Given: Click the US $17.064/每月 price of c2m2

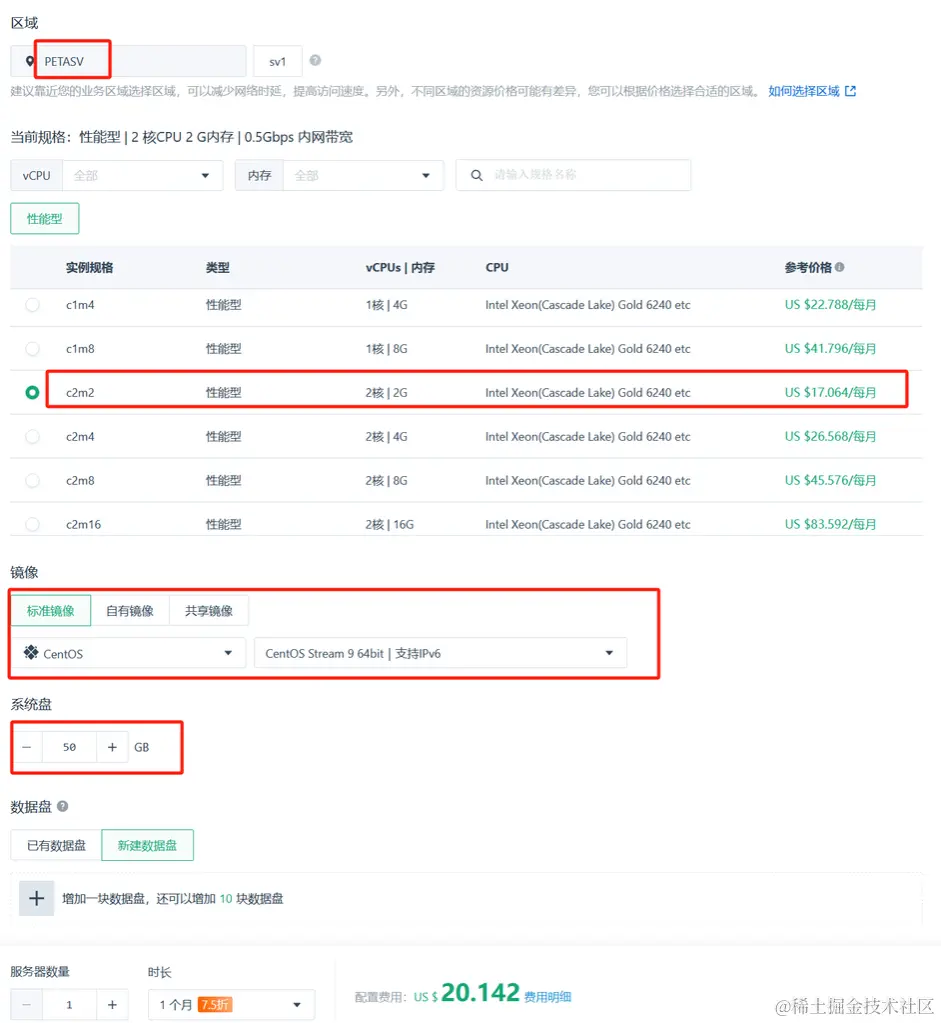Looking at the screenshot, I should pos(830,392).
